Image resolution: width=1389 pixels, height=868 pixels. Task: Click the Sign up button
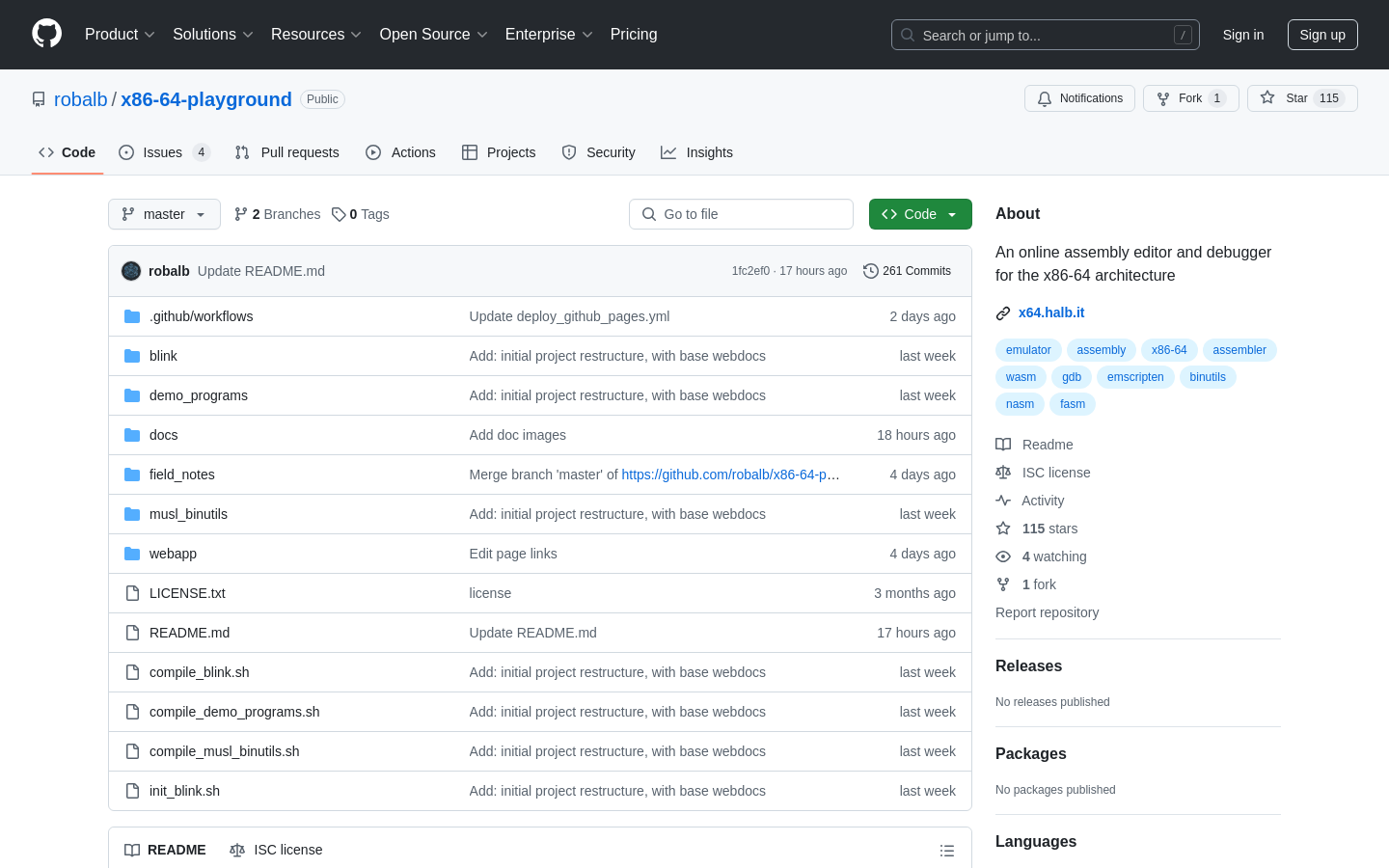[1322, 35]
